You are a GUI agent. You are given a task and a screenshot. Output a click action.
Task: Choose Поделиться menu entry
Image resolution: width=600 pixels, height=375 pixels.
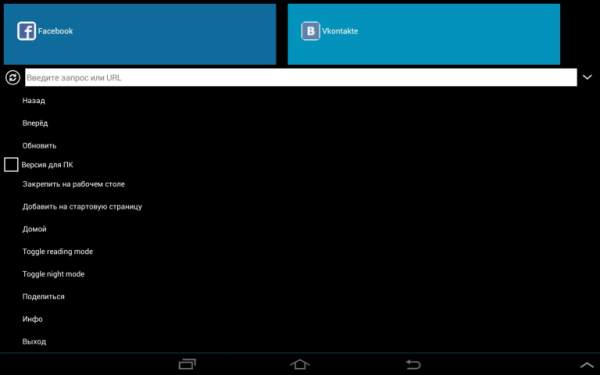click(44, 297)
